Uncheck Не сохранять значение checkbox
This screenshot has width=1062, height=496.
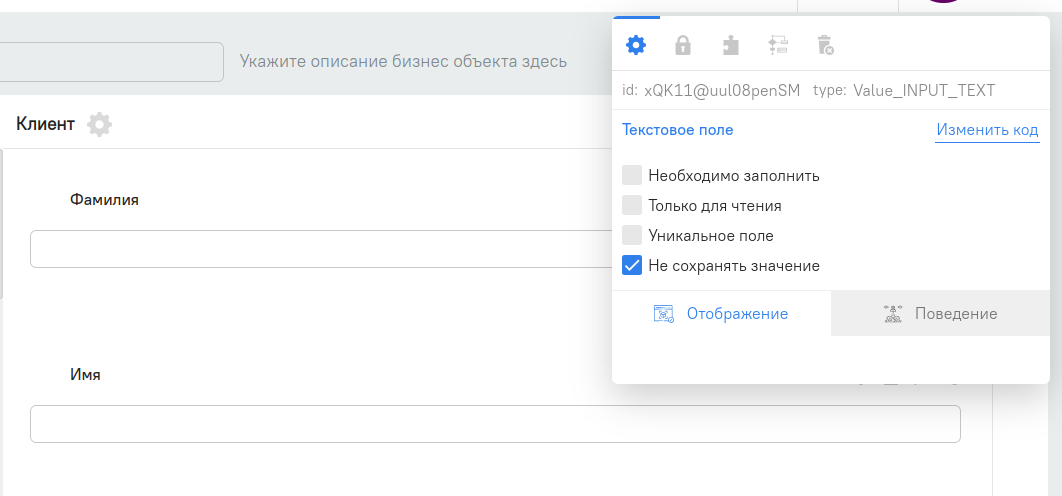(632, 266)
